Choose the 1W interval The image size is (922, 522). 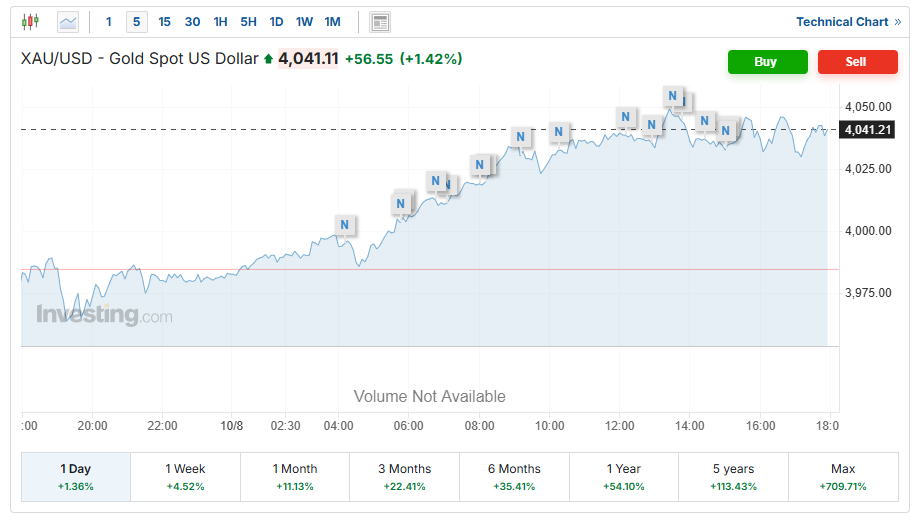pos(304,22)
